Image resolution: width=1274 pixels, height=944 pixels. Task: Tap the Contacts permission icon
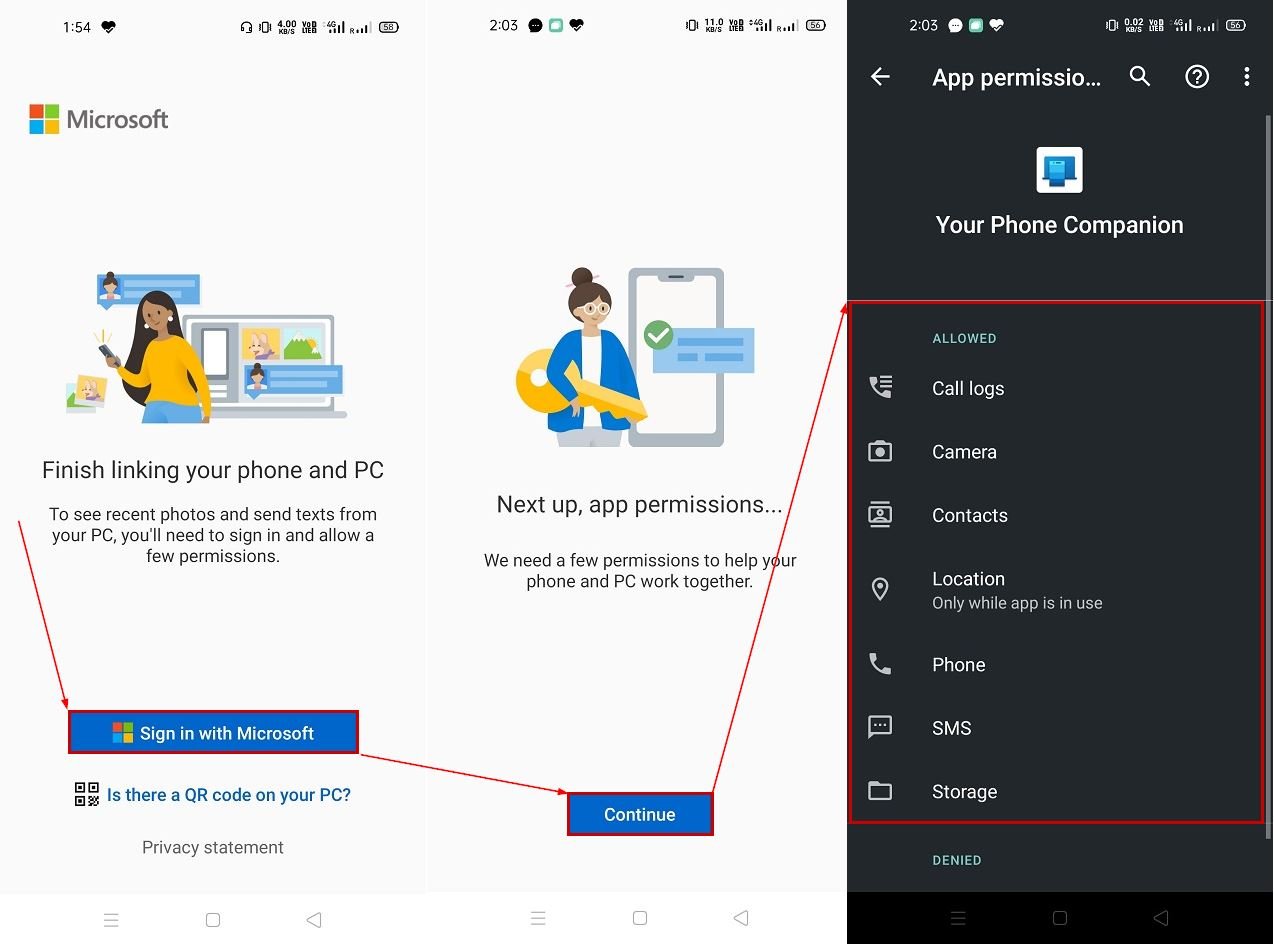click(880, 514)
